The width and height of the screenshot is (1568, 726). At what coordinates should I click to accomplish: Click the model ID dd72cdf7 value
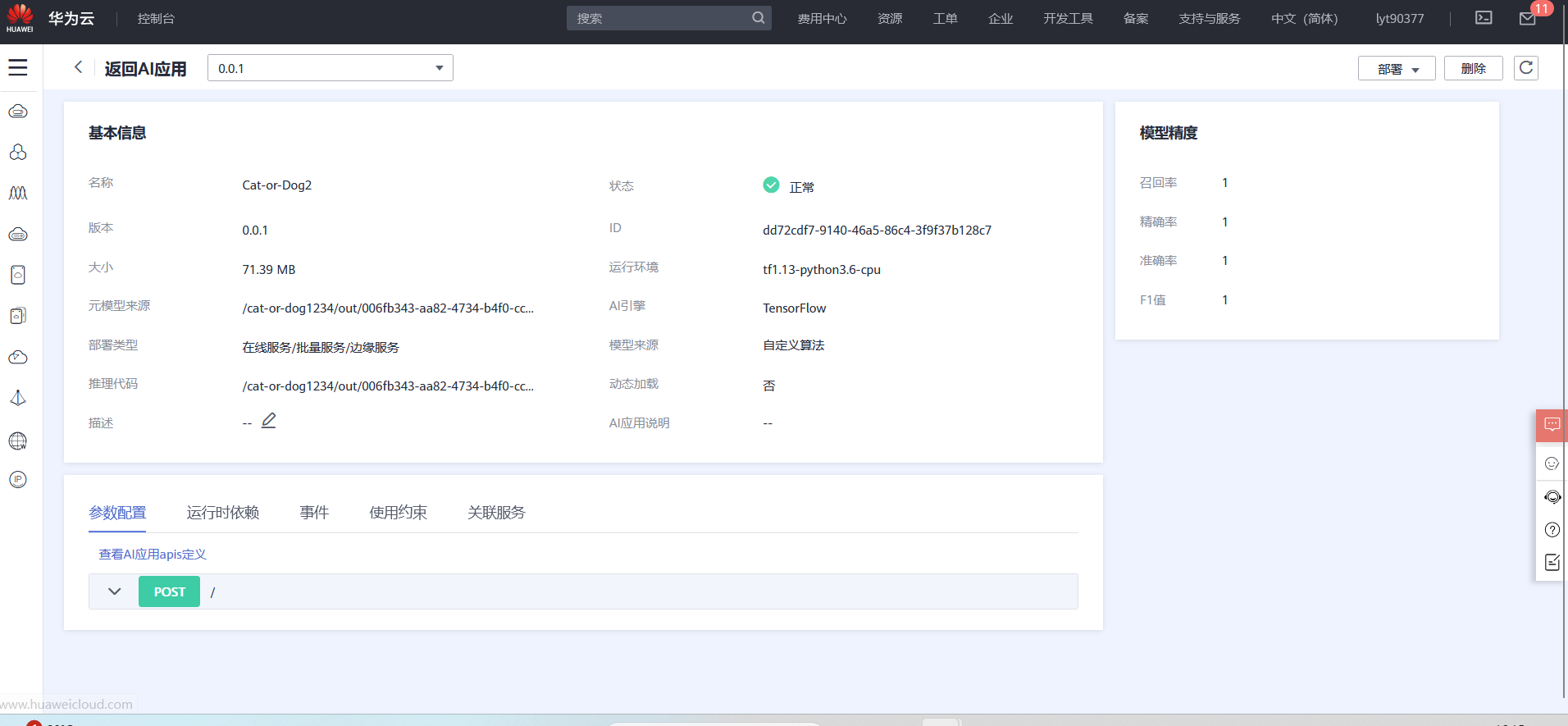click(x=877, y=231)
